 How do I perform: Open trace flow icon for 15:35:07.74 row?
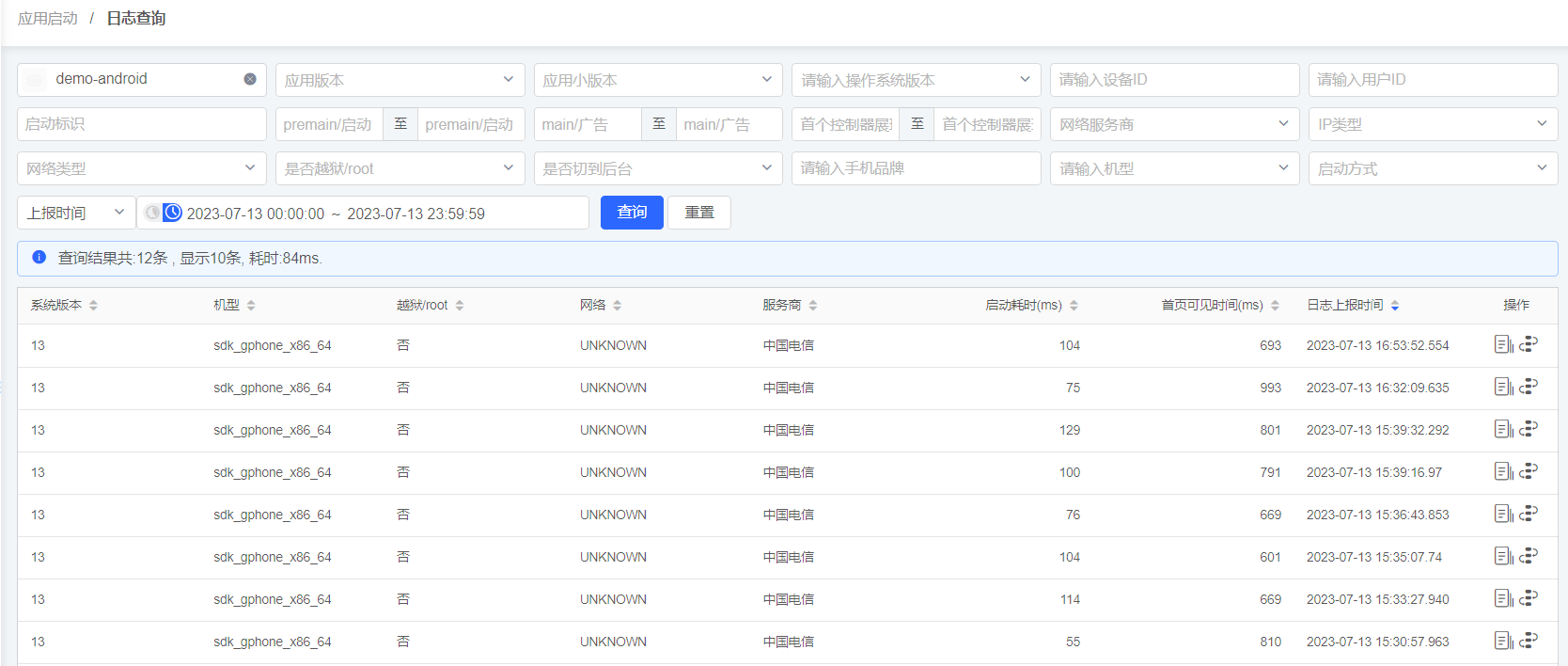(x=1529, y=555)
